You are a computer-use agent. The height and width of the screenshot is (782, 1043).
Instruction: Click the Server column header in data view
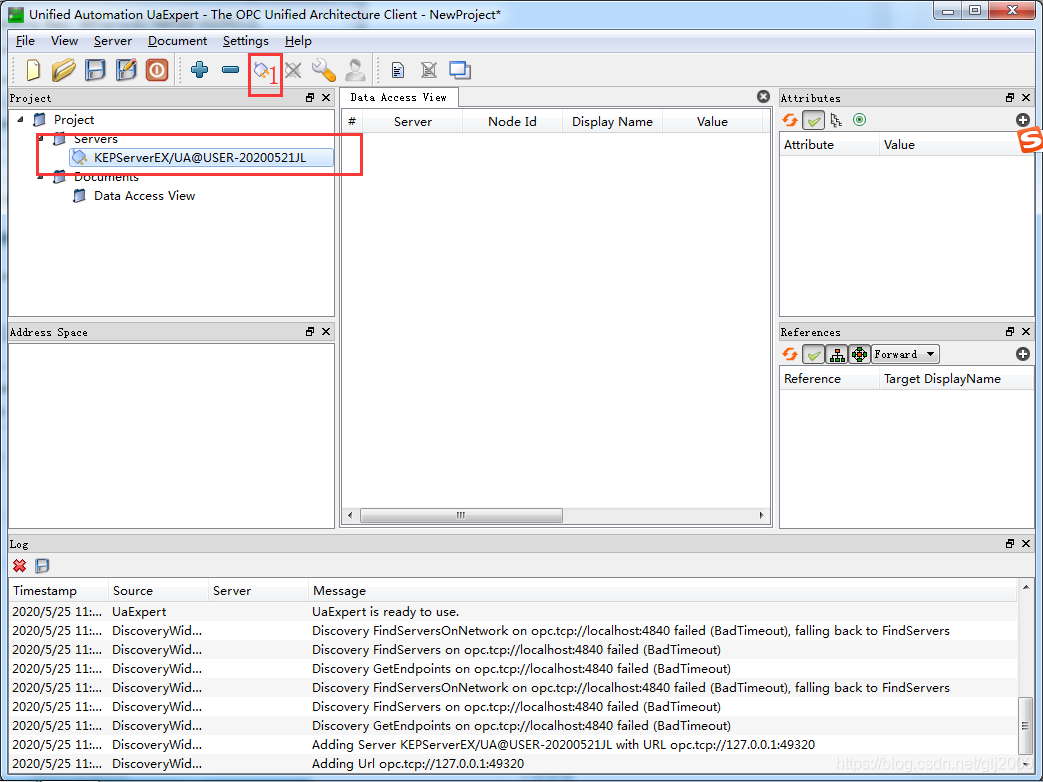[x=413, y=122]
